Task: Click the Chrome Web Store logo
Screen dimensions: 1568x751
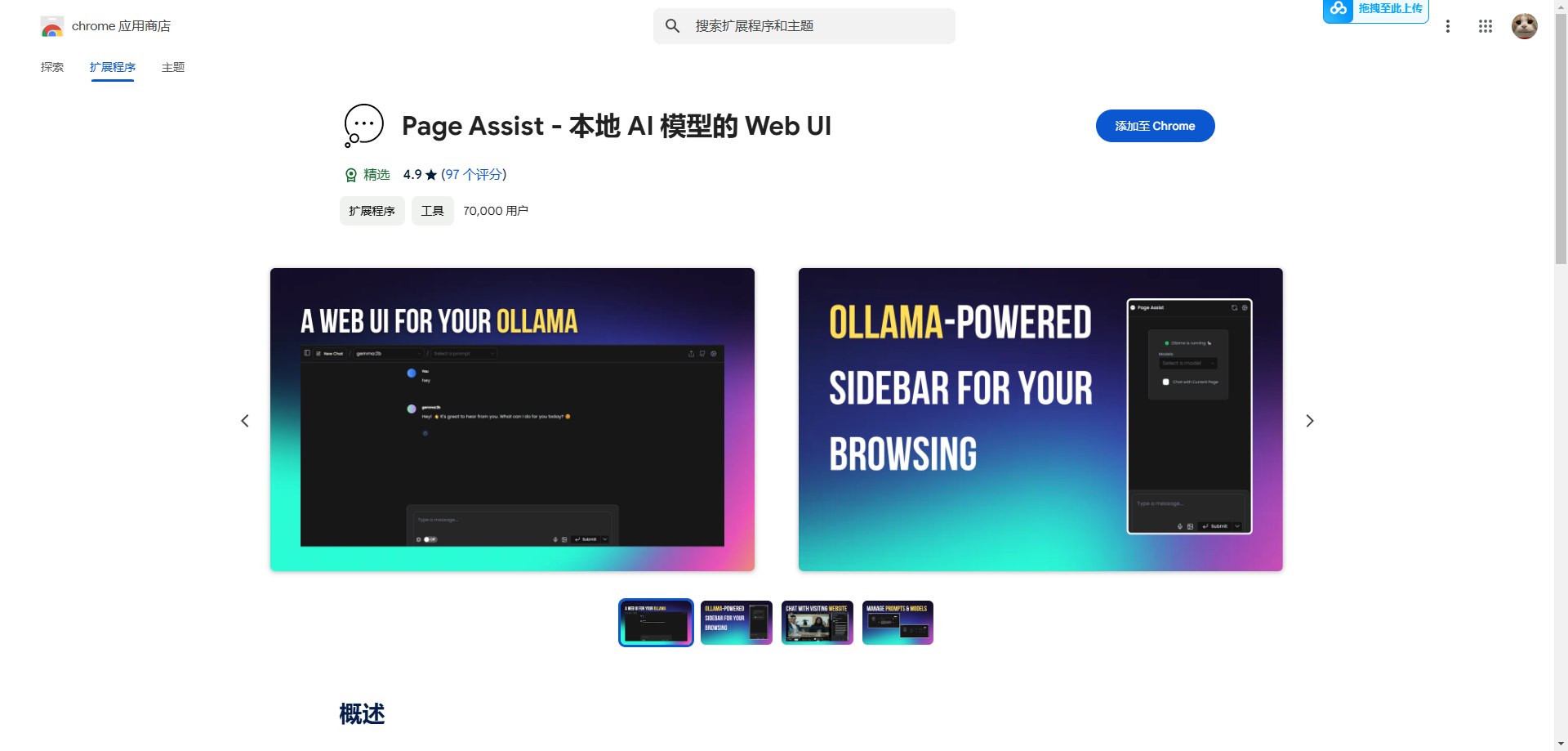Action: (x=52, y=26)
